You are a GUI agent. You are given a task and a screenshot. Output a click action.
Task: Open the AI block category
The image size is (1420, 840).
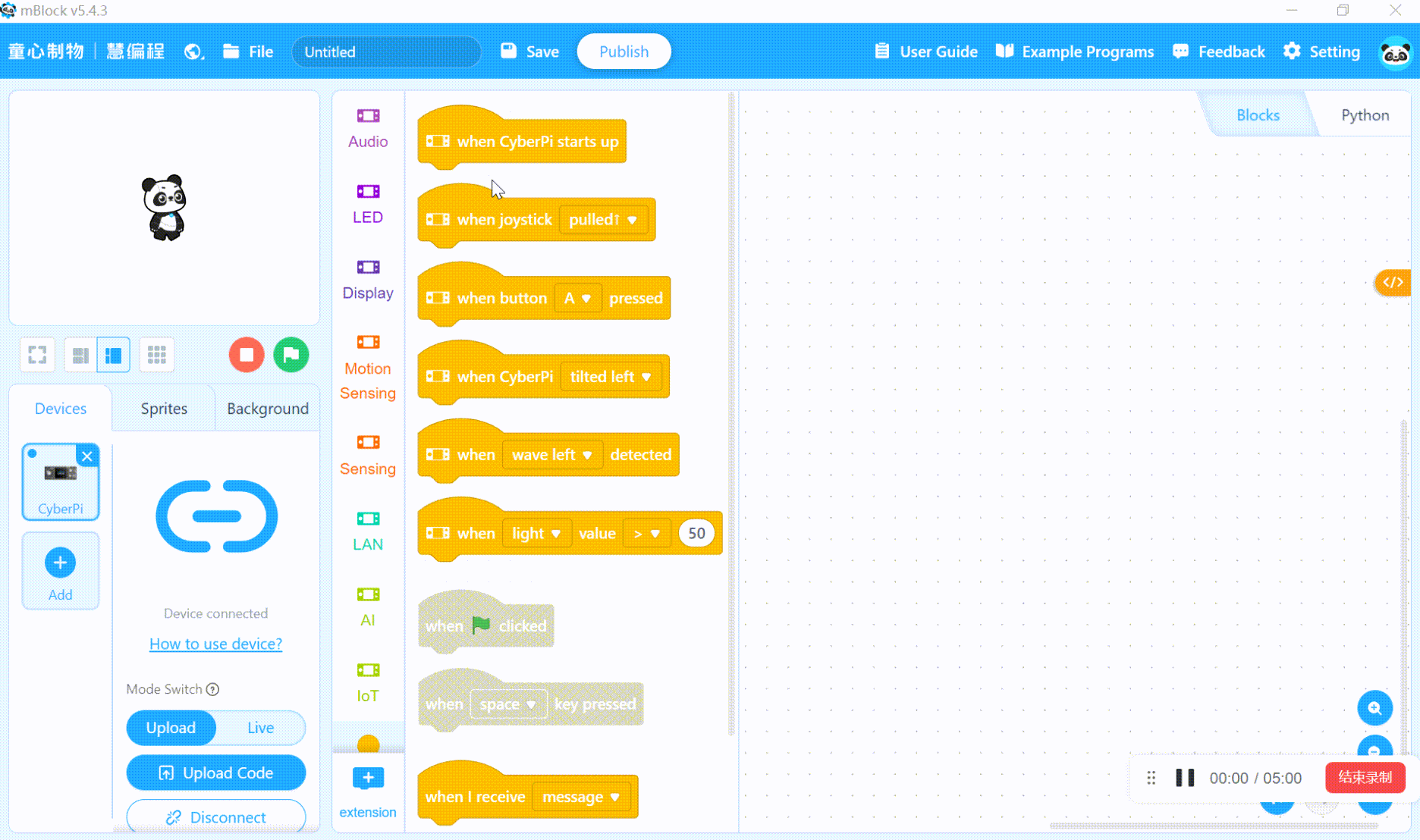click(368, 607)
